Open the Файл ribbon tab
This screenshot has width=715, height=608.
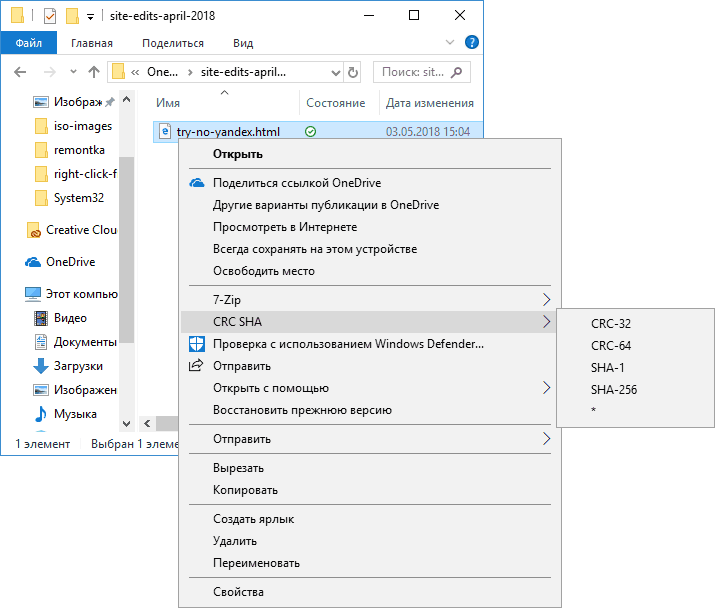click(x=29, y=43)
